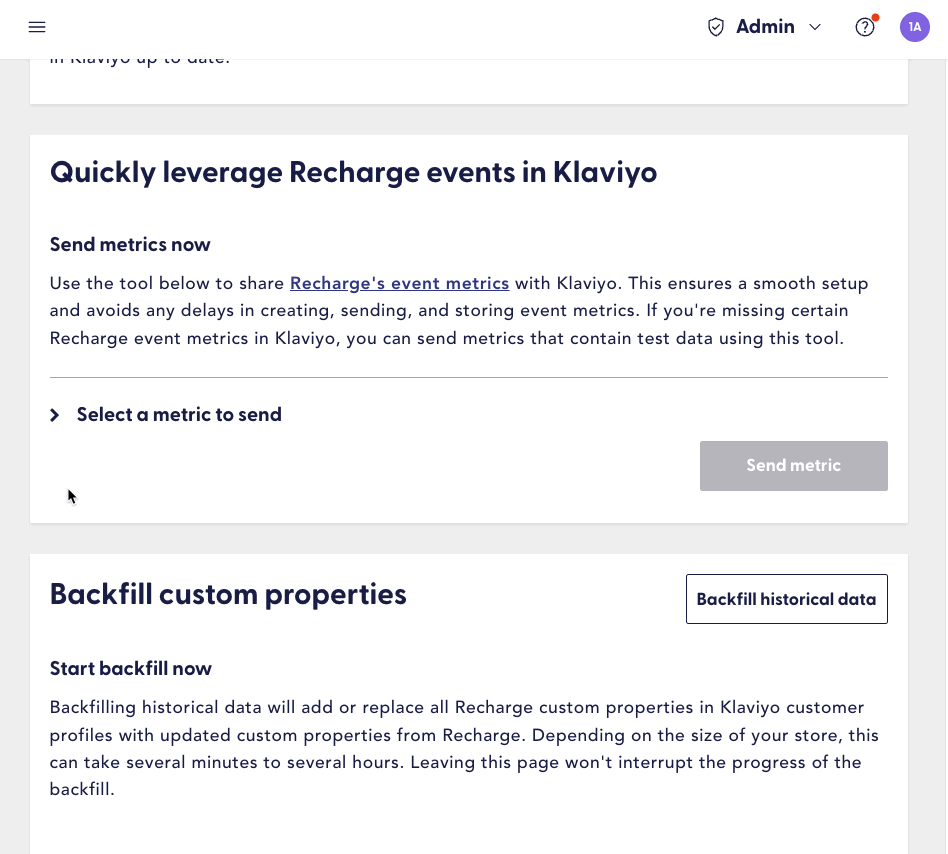Open the 1A user avatar menu
Screen dimensions: 948x854
click(x=915, y=27)
